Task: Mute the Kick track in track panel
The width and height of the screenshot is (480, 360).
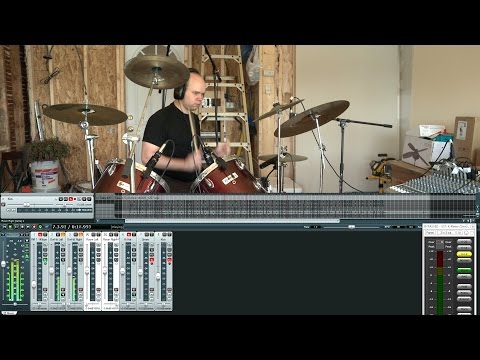Action: click(x=84, y=199)
